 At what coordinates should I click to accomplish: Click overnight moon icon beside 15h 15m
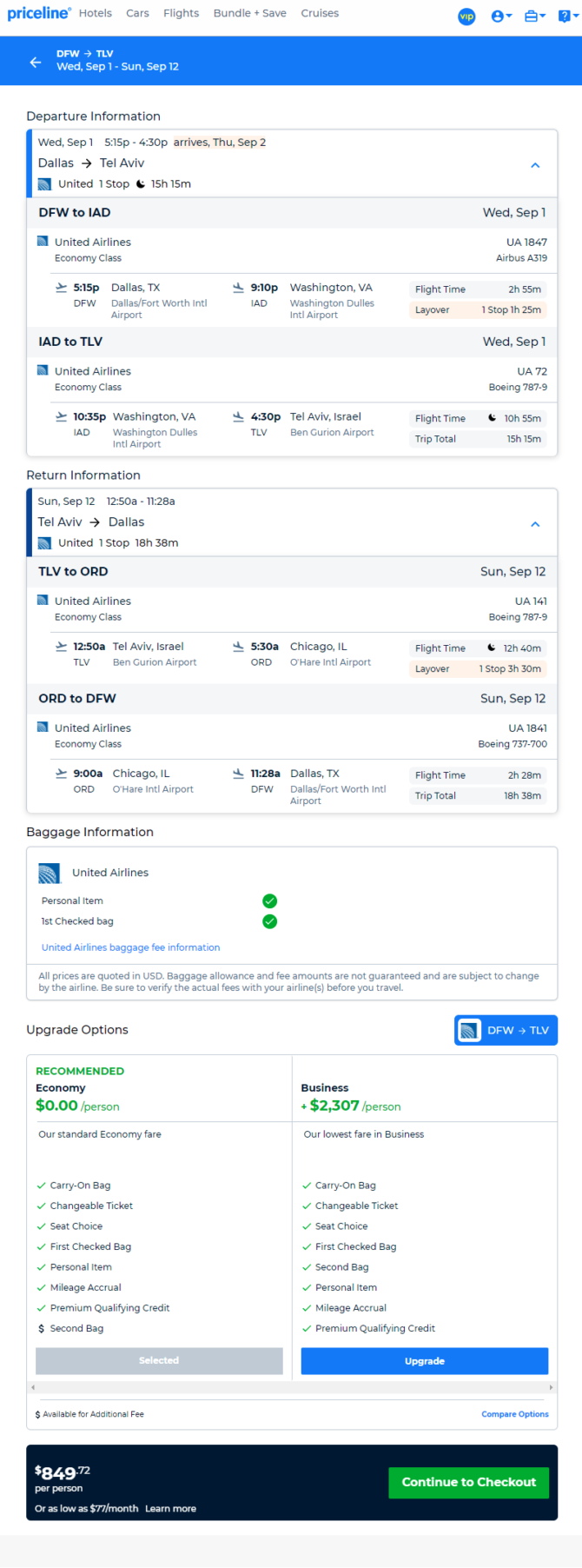(x=141, y=183)
